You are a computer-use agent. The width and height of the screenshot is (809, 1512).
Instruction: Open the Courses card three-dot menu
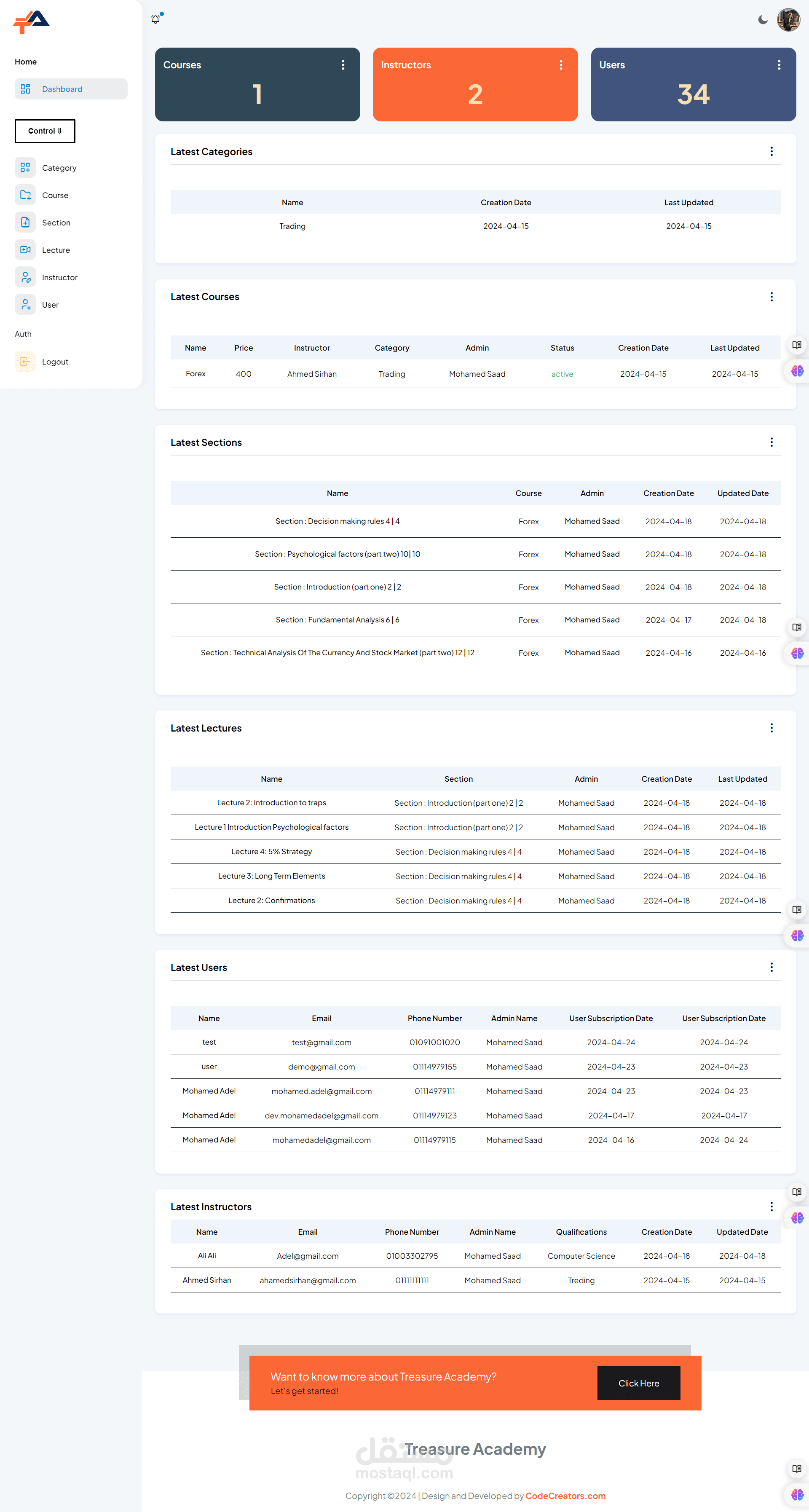343,65
